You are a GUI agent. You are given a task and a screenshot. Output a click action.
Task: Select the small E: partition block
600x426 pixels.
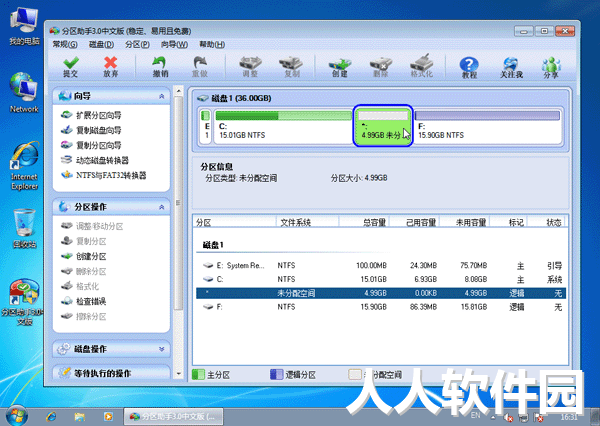[x=206, y=126]
